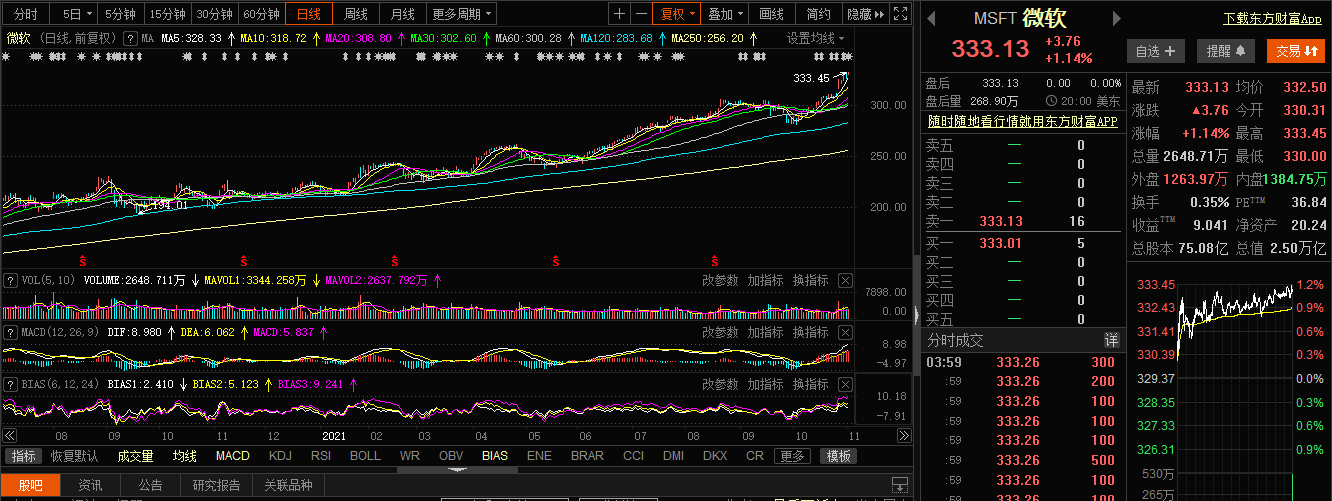Set an alert with 提醒 bell button
Image resolution: width=1332 pixels, height=501 pixels.
click(x=1225, y=51)
